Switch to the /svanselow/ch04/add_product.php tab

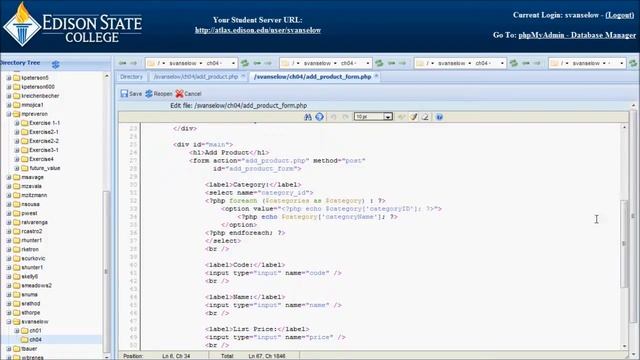tap(196, 77)
